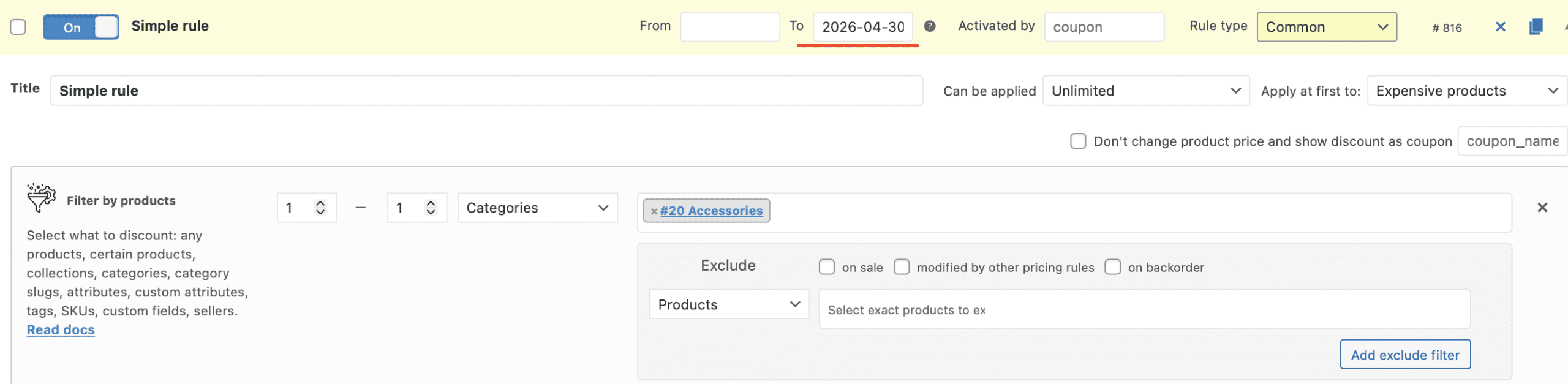Toggle the rule On switch off
This screenshot has height=384, width=1568.
tap(81, 27)
